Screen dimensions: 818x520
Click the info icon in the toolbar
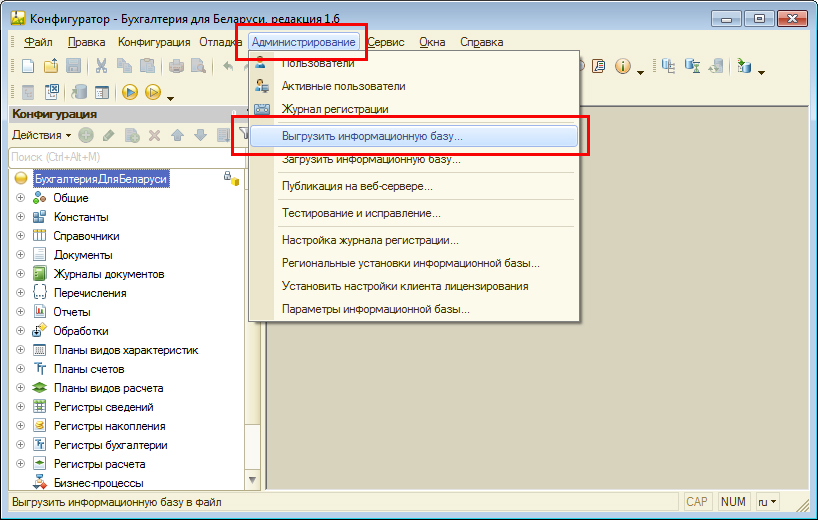click(x=623, y=67)
